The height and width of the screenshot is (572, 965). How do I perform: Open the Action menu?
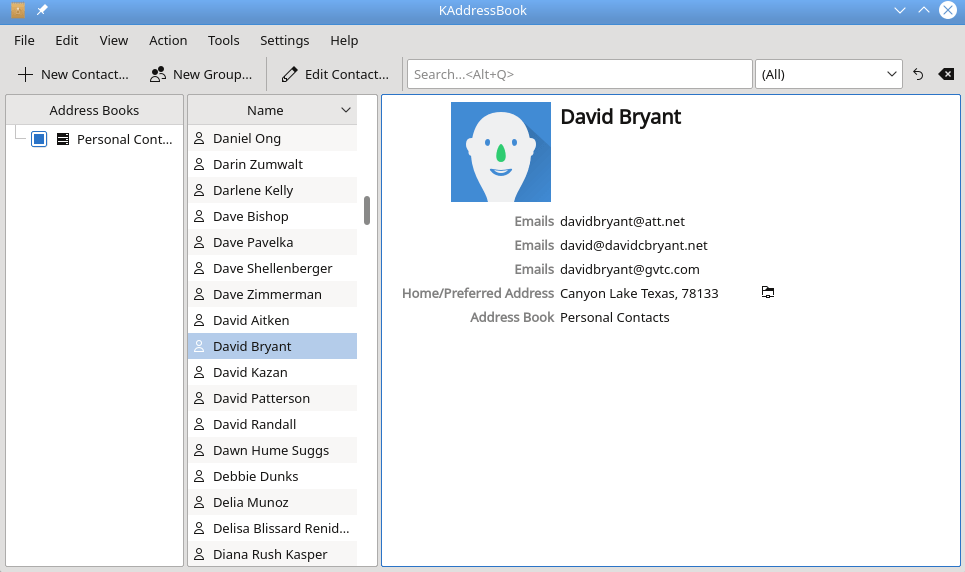click(168, 40)
